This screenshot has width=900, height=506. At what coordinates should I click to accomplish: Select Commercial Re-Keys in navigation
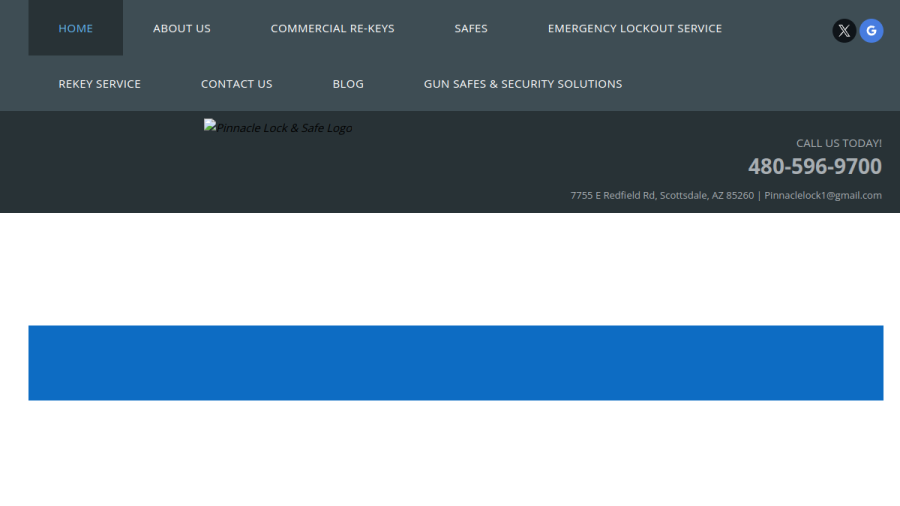332,28
